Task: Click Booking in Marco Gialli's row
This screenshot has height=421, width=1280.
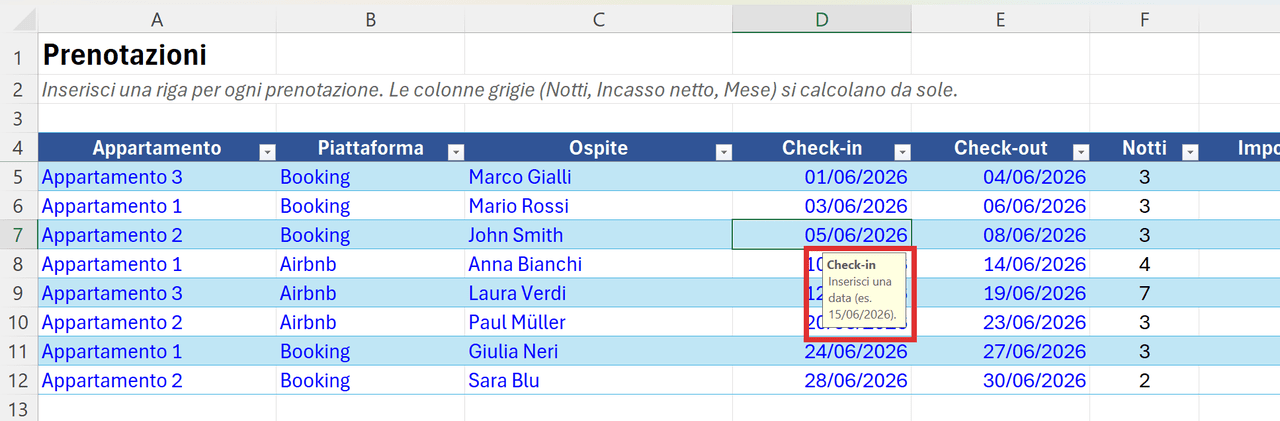Action: point(370,177)
